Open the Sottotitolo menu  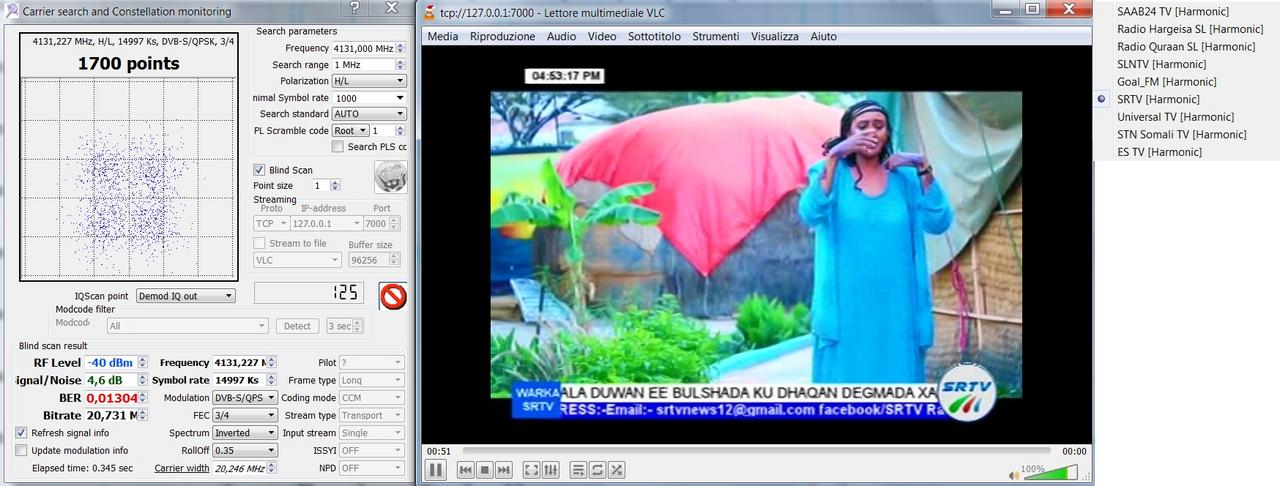pyautogui.click(x=654, y=36)
